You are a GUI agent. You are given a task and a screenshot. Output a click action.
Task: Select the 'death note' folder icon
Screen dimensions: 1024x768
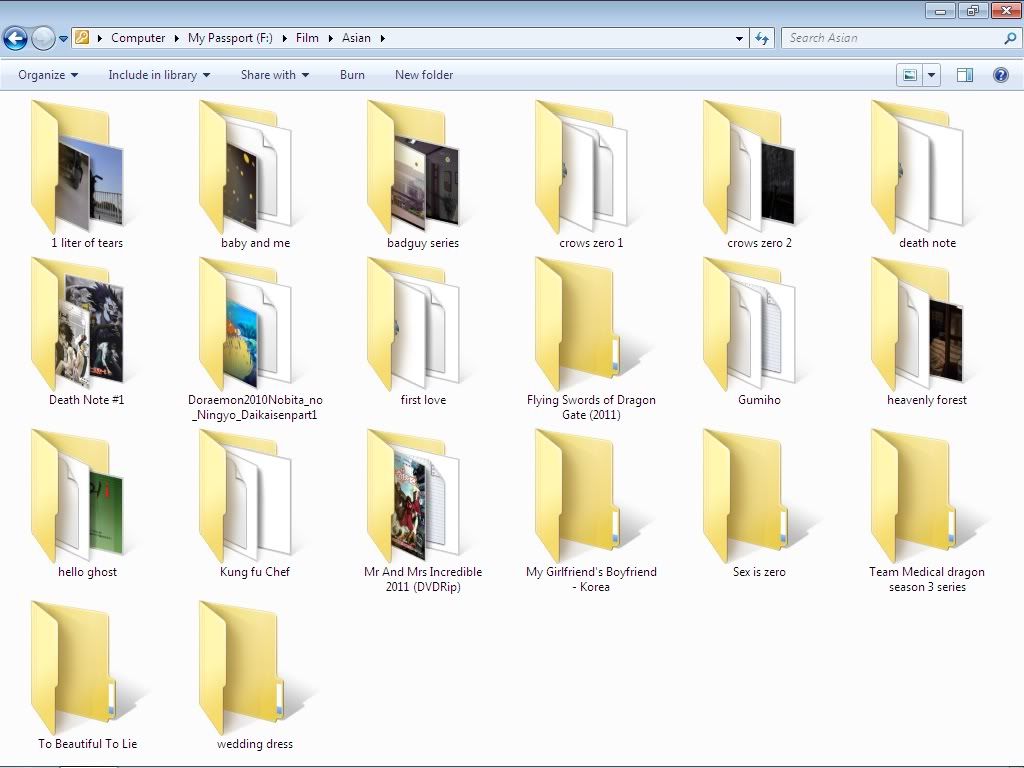[x=918, y=167]
